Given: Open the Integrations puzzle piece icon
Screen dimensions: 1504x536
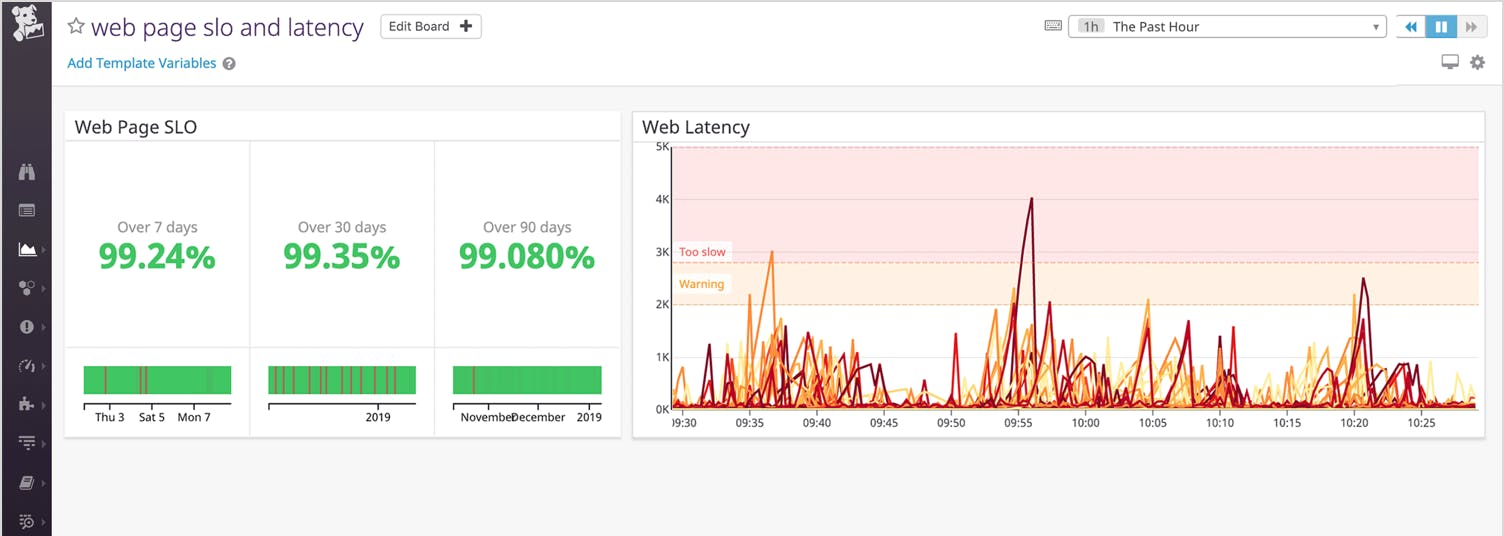Looking at the screenshot, I should (x=27, y=404).
